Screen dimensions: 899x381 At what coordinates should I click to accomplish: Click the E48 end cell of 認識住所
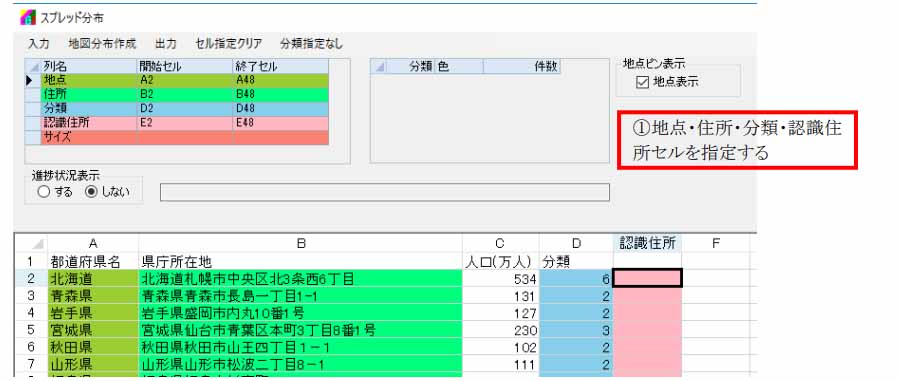coord(281,123)
